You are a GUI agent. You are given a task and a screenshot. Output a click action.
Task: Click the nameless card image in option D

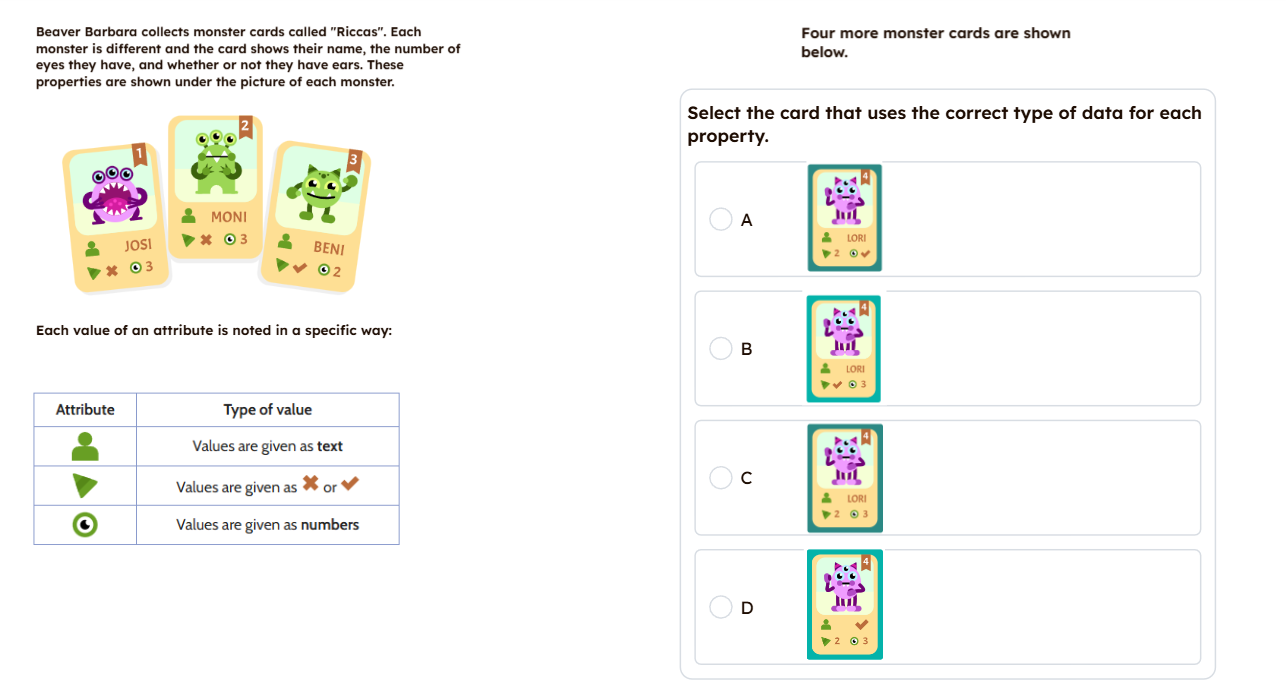coord(845,605)
